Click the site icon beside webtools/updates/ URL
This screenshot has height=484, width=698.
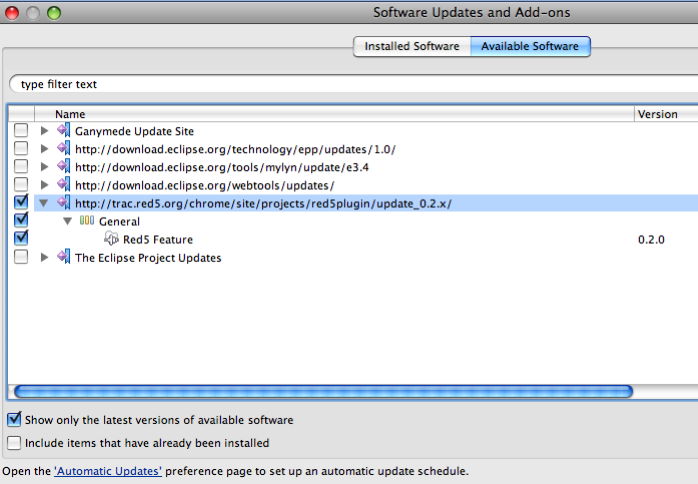(64, 184)
